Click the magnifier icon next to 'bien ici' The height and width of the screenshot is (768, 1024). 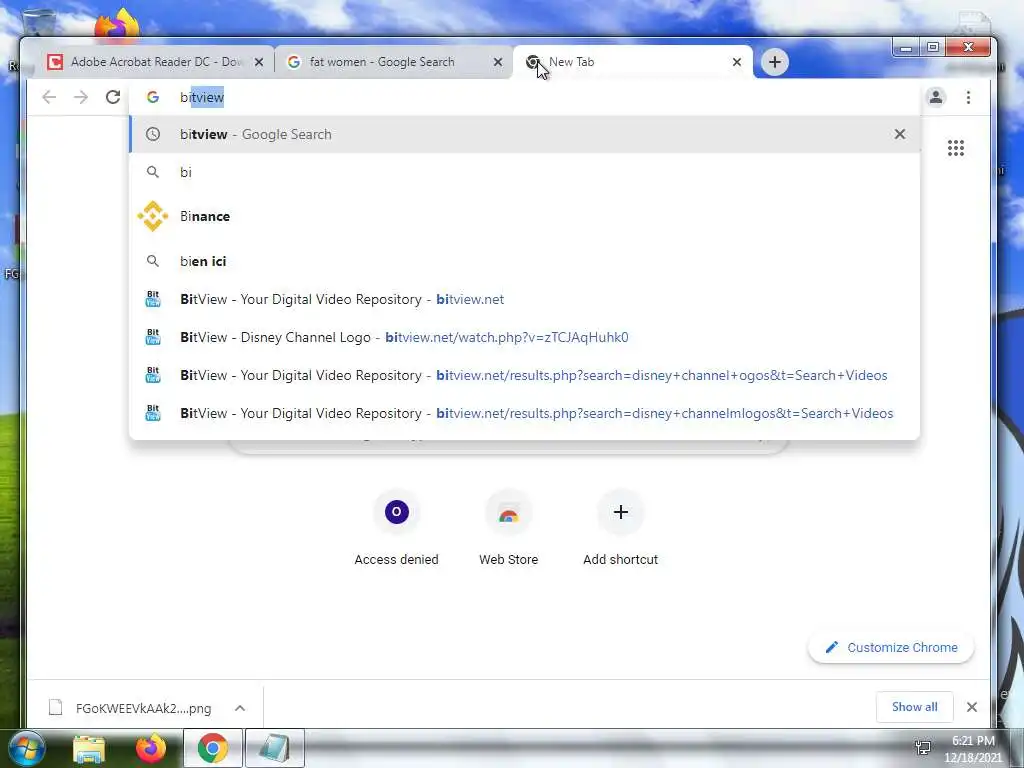click(x=153, y=261)
